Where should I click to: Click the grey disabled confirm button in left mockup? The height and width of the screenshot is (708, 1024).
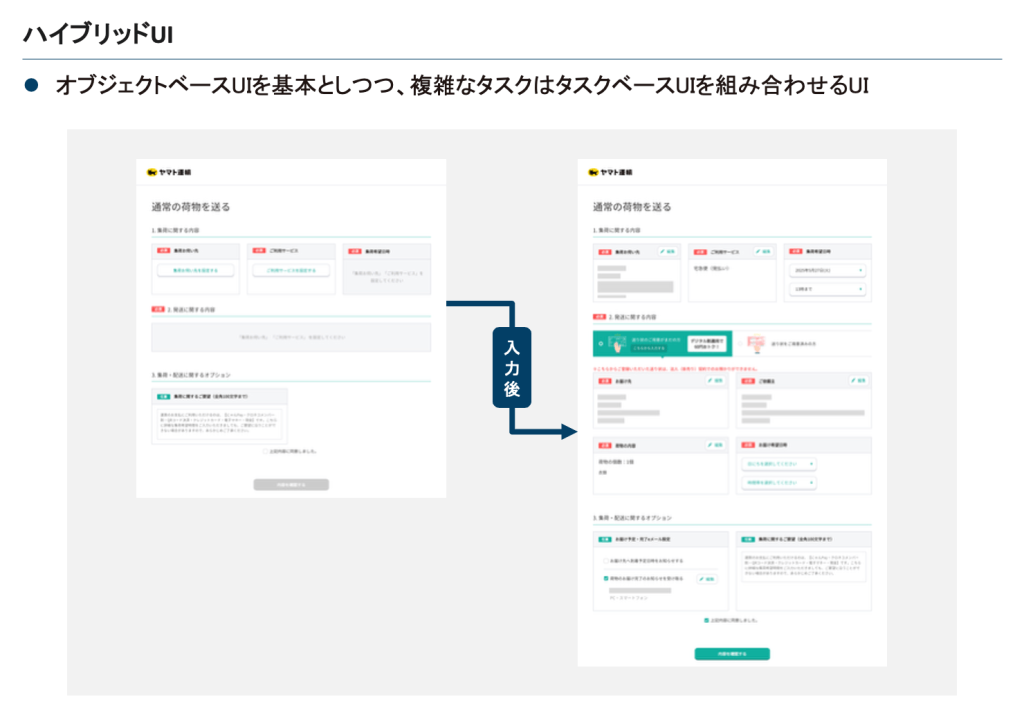tap(290, 484)
